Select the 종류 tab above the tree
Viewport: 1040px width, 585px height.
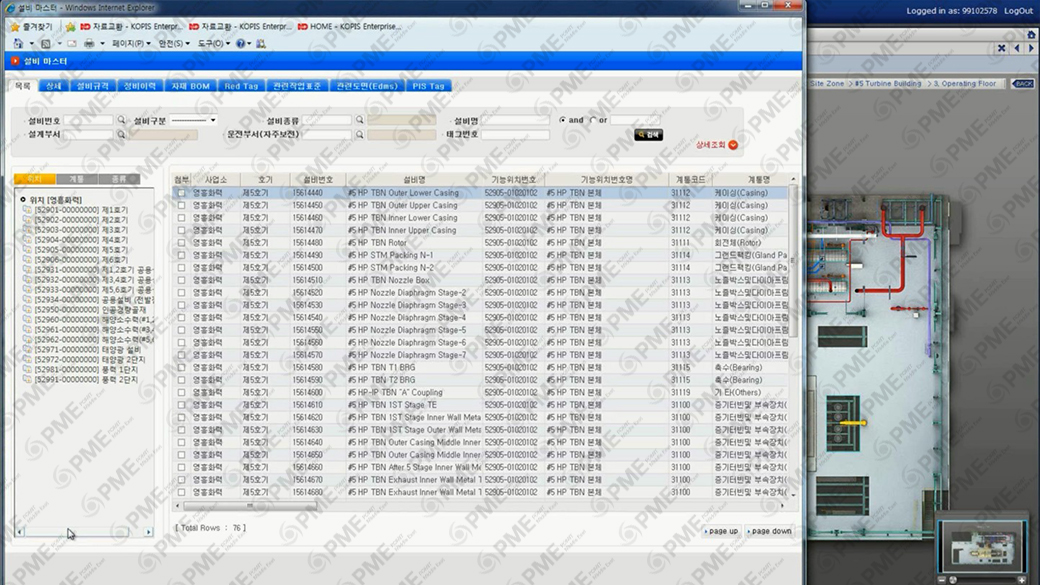click(119, 179)
